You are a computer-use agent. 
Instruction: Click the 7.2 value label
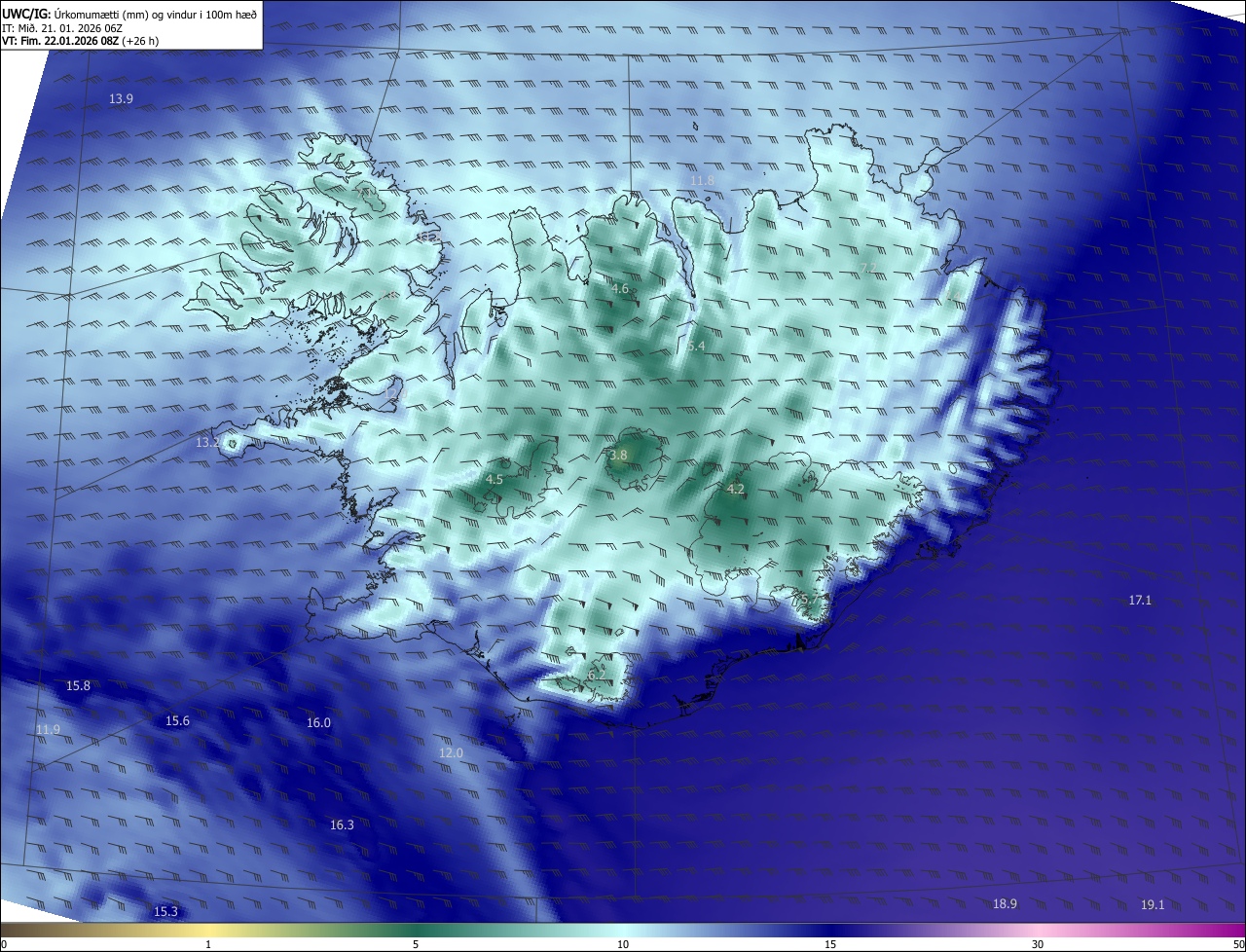coord(869,268)
